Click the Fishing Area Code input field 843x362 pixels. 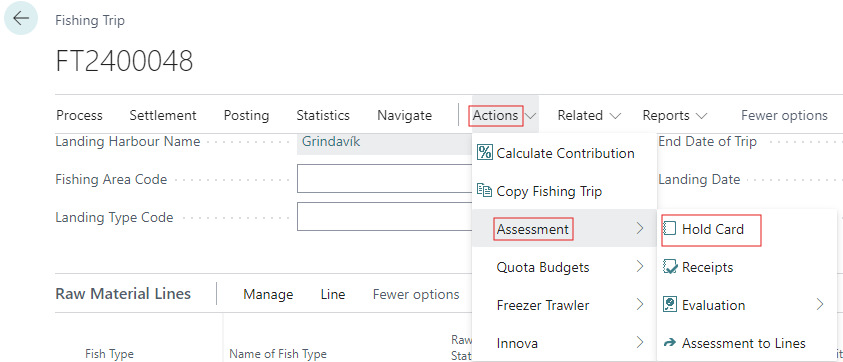pyautogui.click(x=384, y=179)
